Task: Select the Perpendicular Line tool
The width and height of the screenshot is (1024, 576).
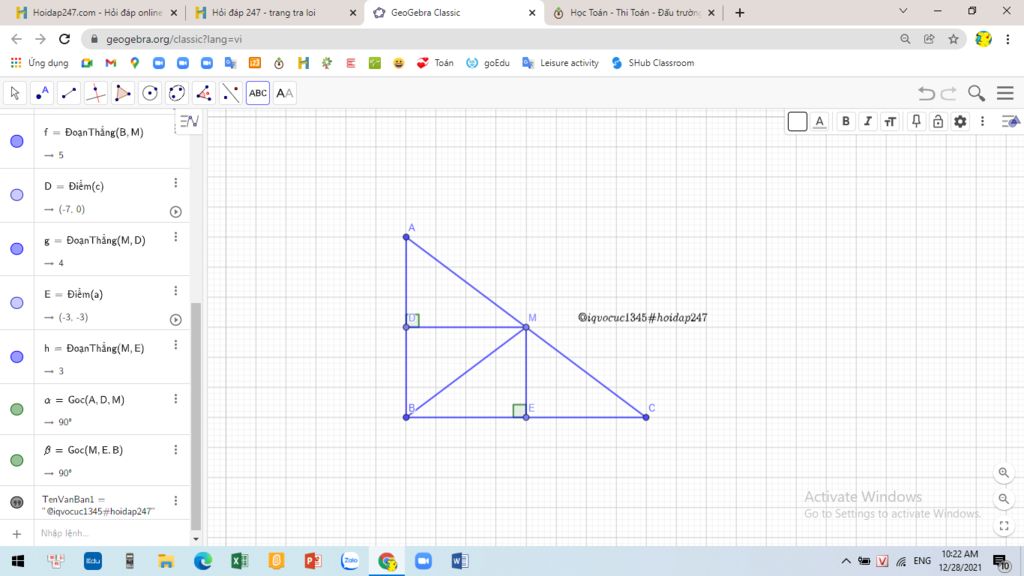Action: [x=95, y=93]
